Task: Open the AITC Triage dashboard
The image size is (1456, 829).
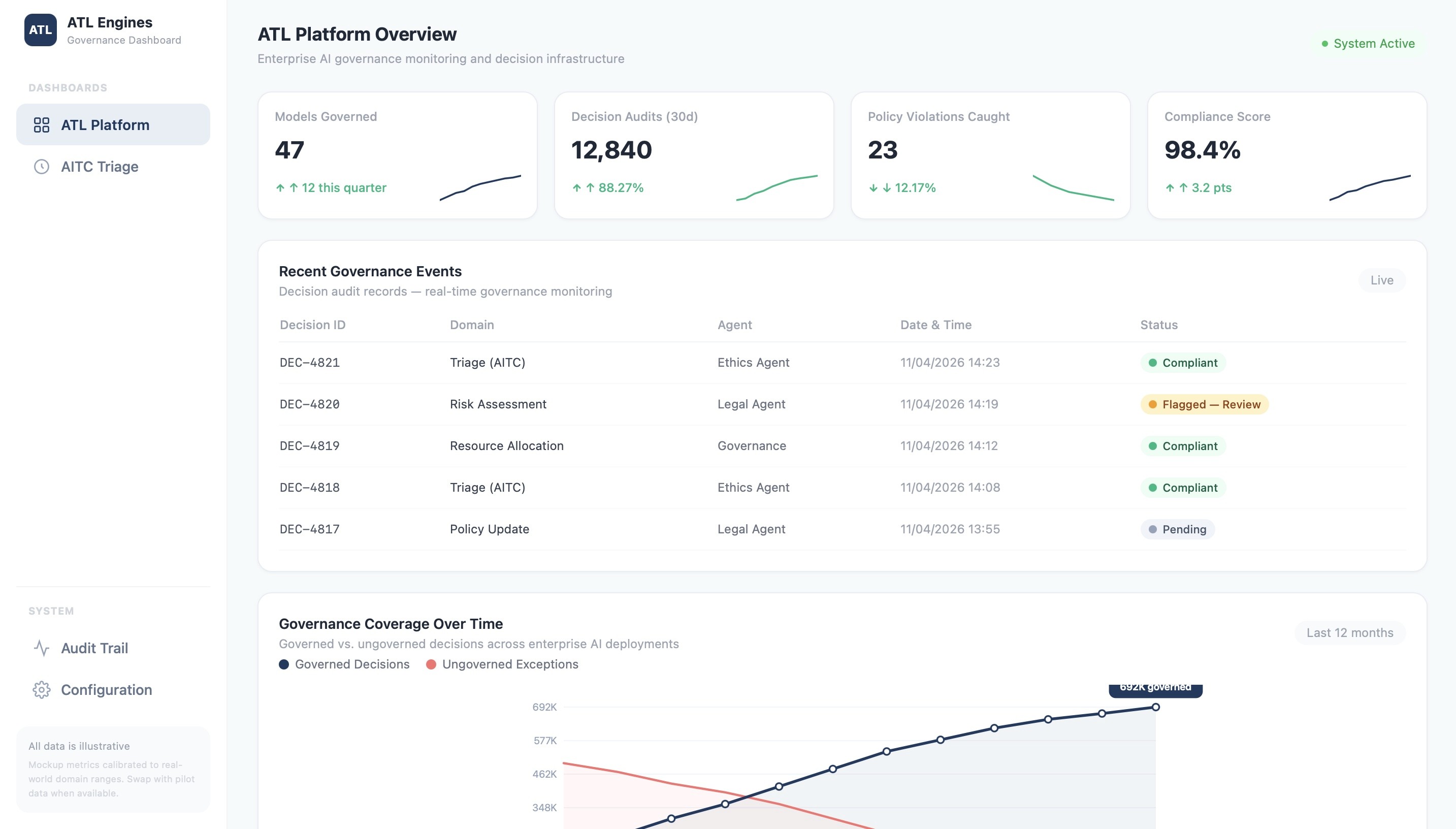Action: [x=100, y=166]
